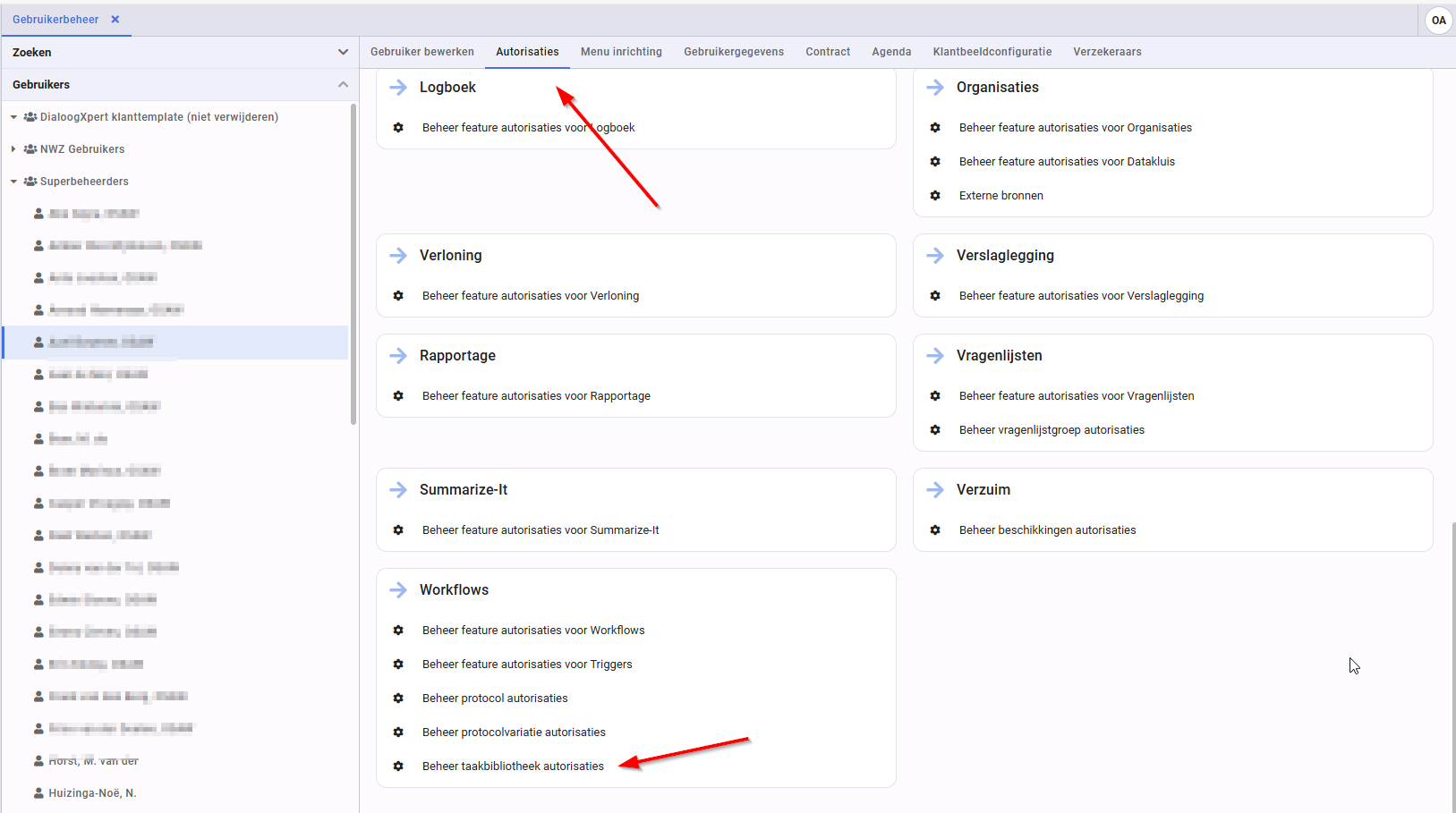
Task: Click the arrow icon next to Verslaglegging
Action: [x=935, y=255]
